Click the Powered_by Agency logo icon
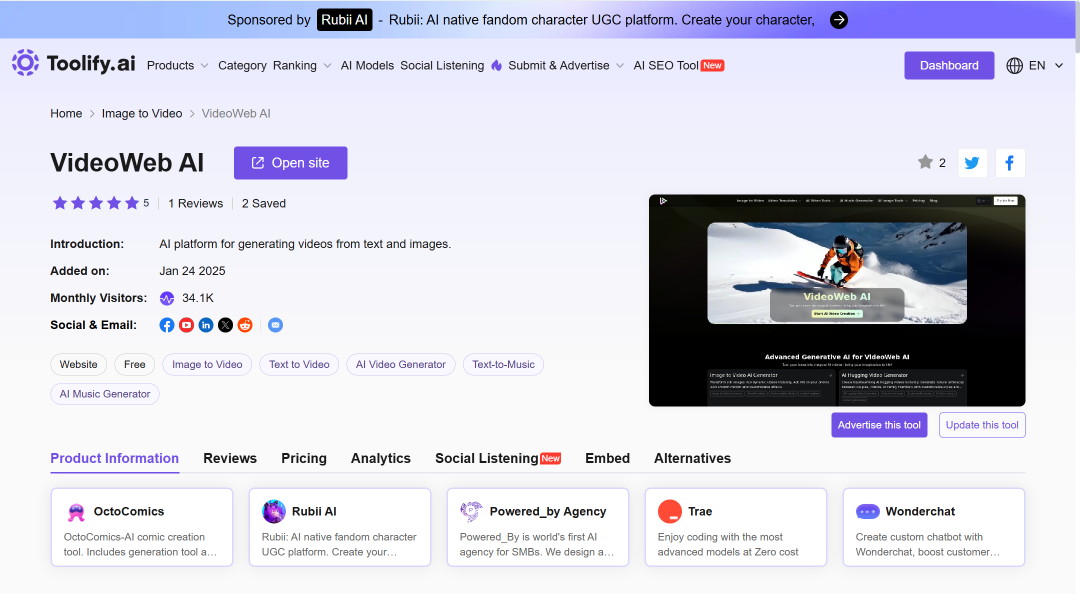 coord(471,512)
